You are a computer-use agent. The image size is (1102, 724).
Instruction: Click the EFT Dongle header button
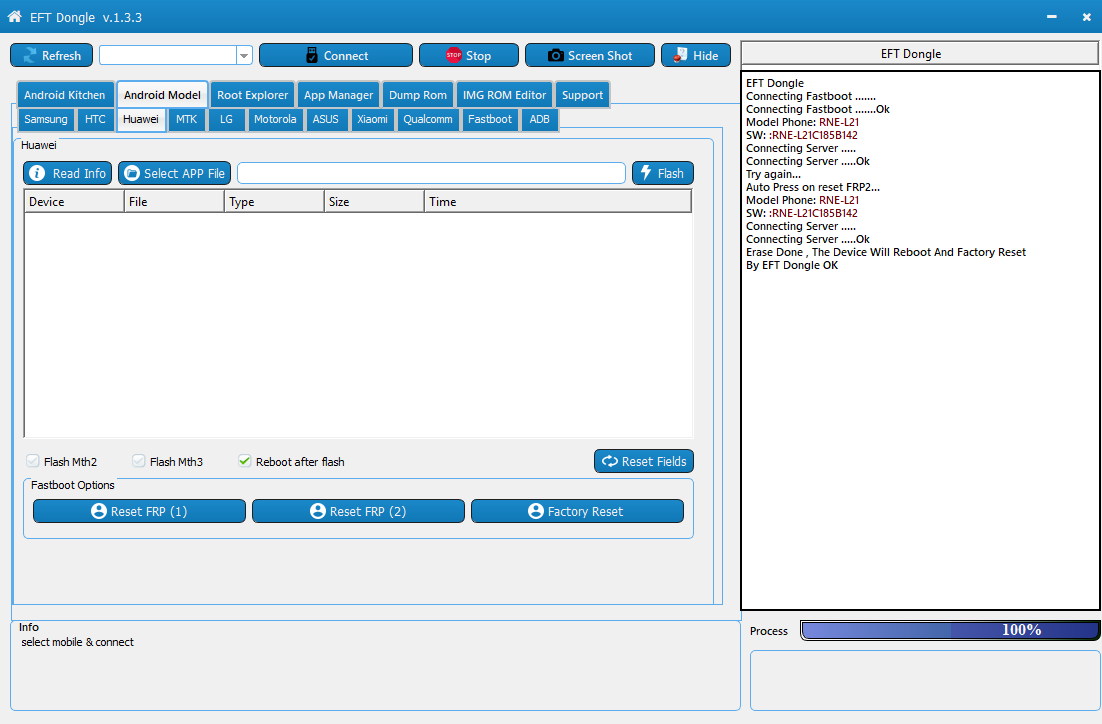coord(920,53)
